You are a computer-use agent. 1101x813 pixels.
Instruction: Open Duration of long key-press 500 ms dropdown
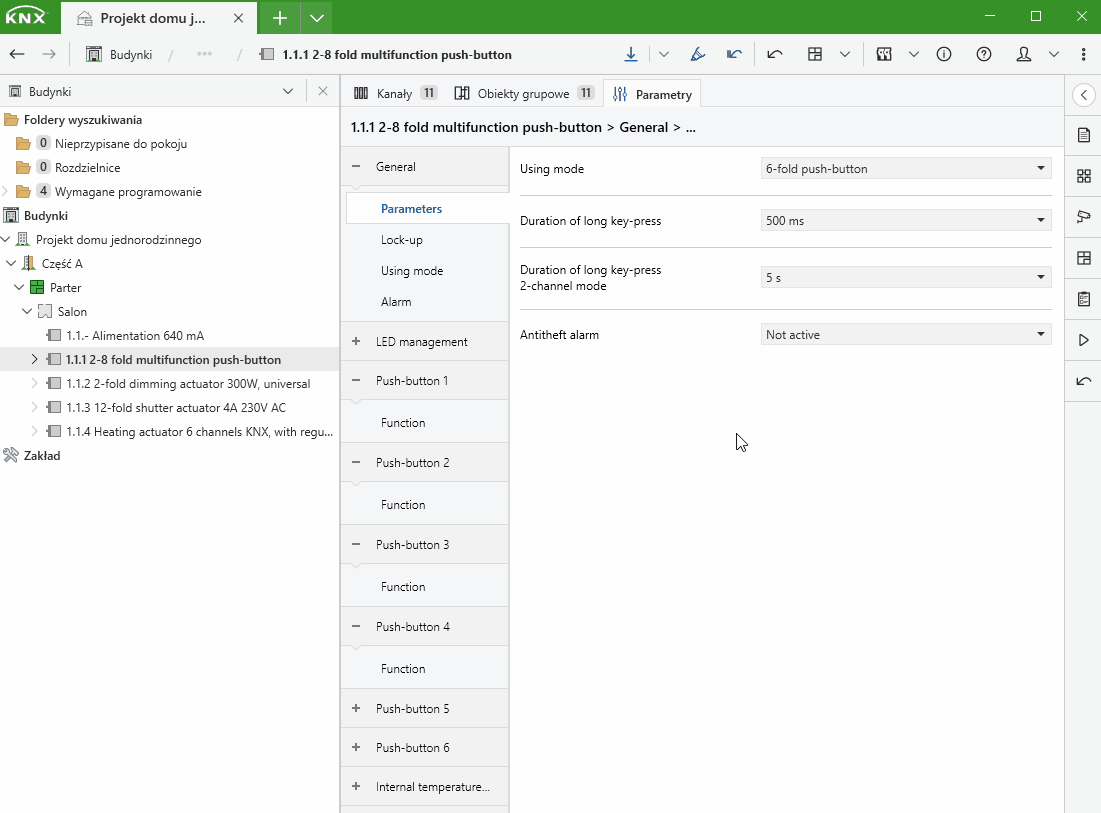(905, 221)
